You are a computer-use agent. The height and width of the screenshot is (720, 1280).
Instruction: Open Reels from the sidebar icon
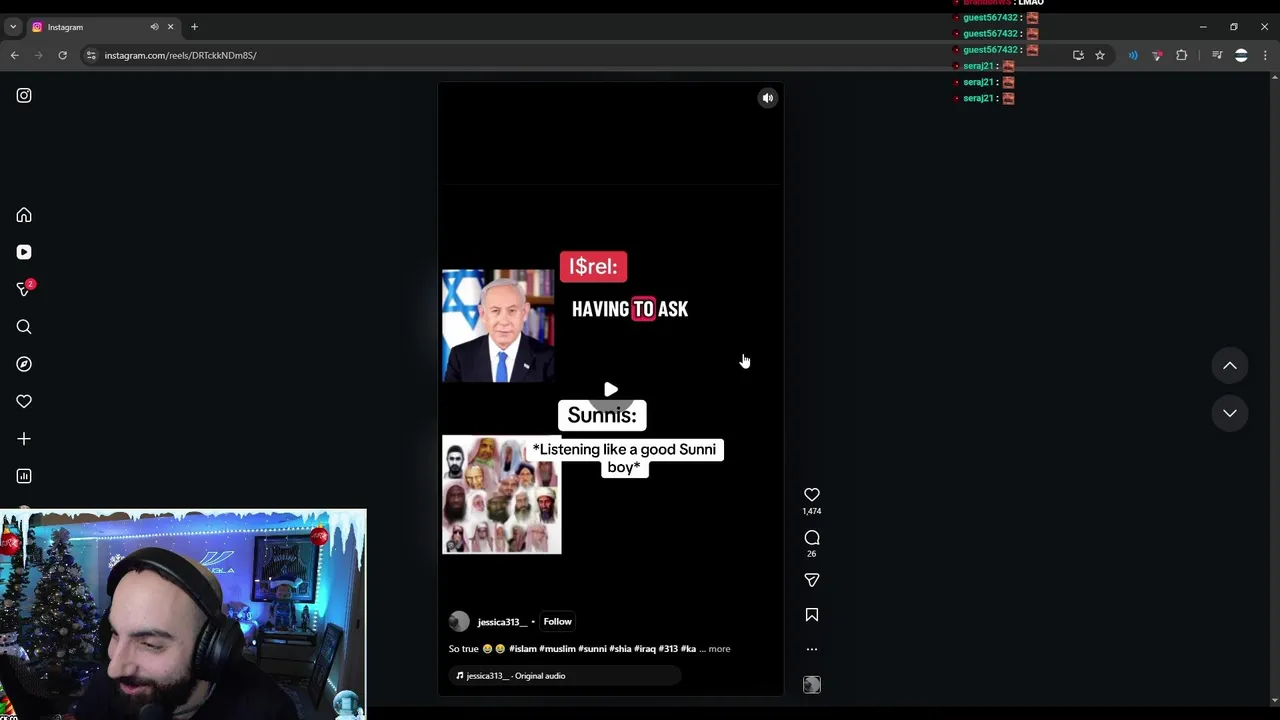(x=24, y=252)
